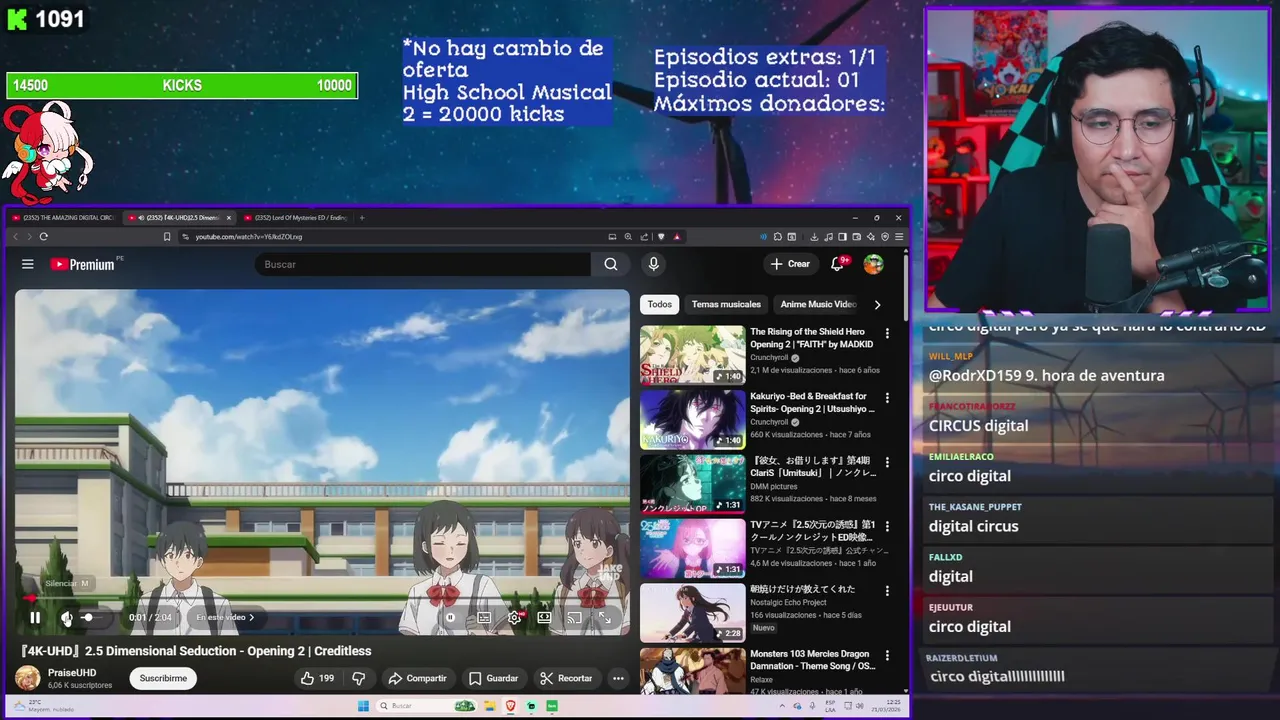Close the 4K-UHD 2.5 Dimensional tab

click(x=229, y=217)
